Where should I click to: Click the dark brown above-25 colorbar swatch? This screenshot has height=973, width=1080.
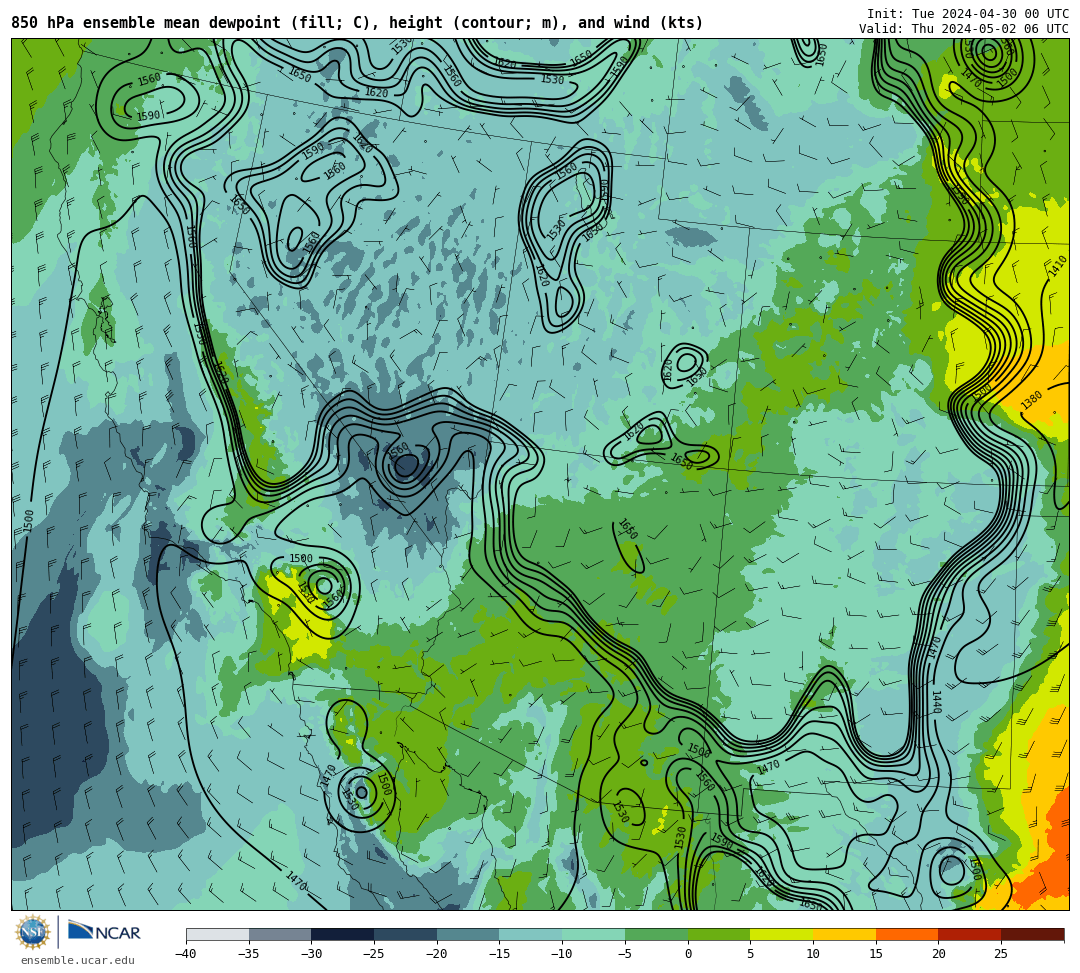pyautogui.click(x=1032, y=934)
